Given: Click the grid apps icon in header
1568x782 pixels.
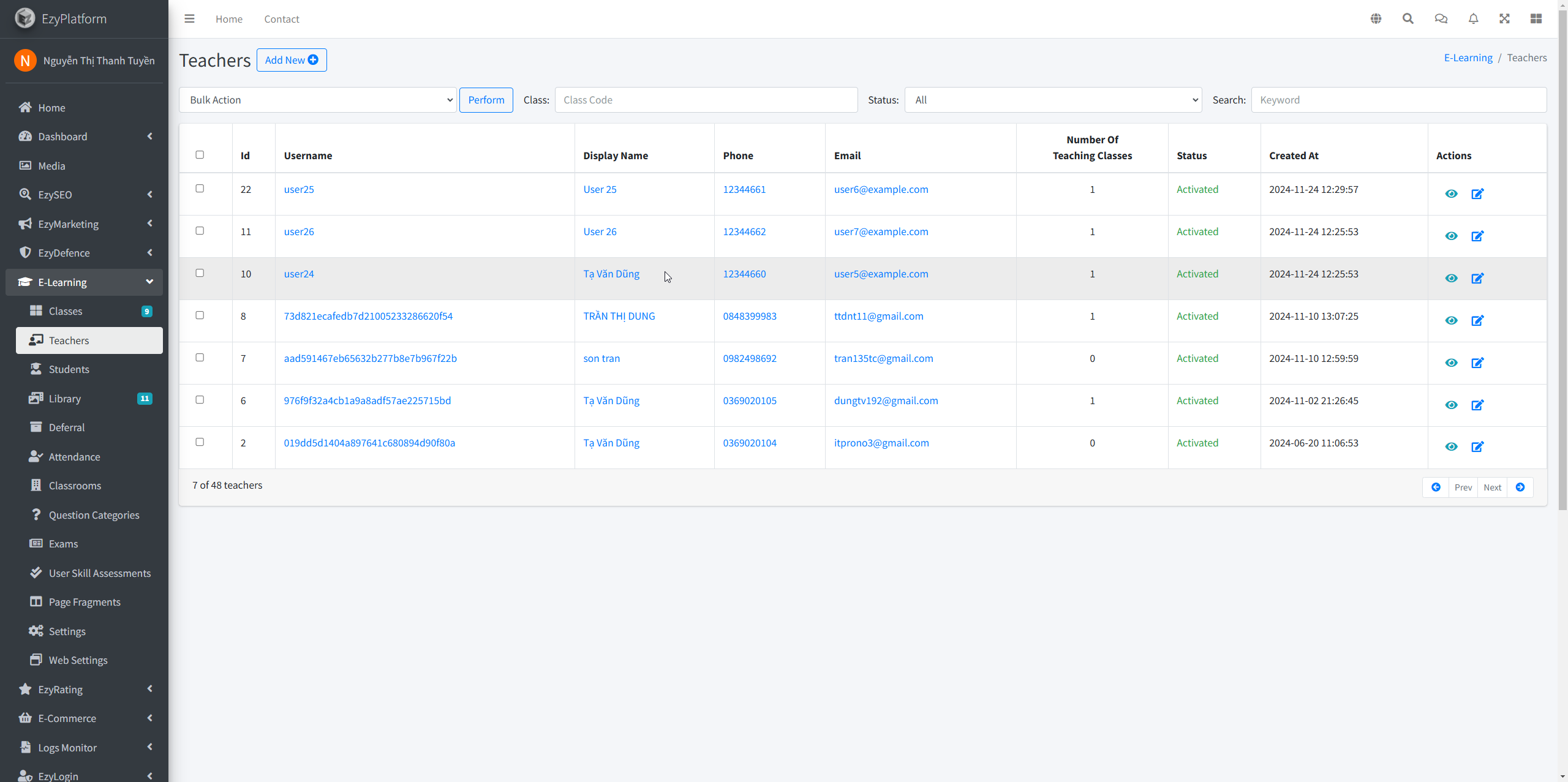Looking at the screenshot, I should click(1536, 19).
